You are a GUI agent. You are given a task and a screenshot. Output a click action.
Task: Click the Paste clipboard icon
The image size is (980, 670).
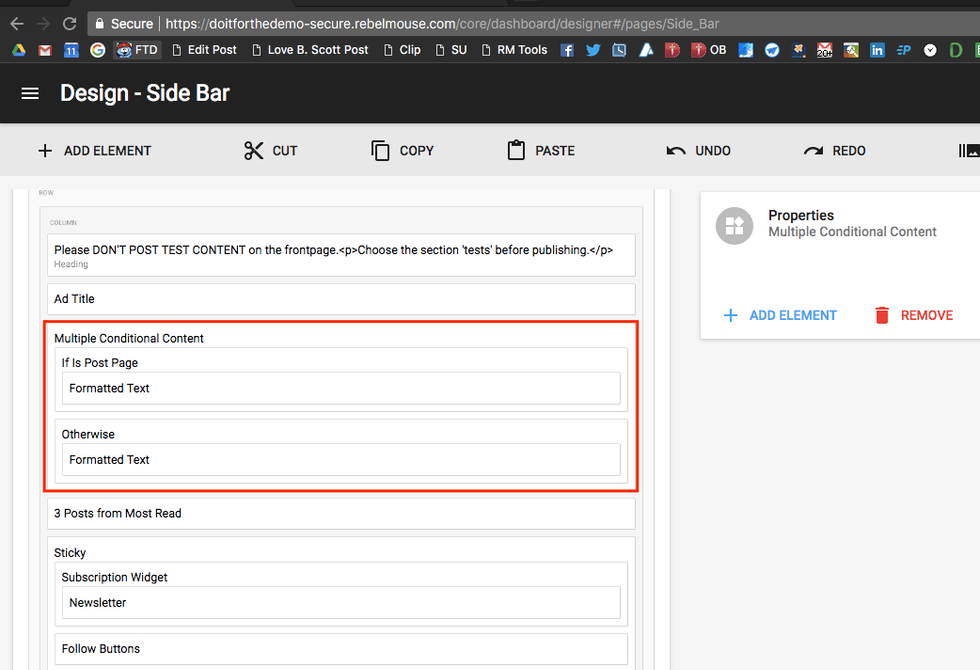click(516, 151)
